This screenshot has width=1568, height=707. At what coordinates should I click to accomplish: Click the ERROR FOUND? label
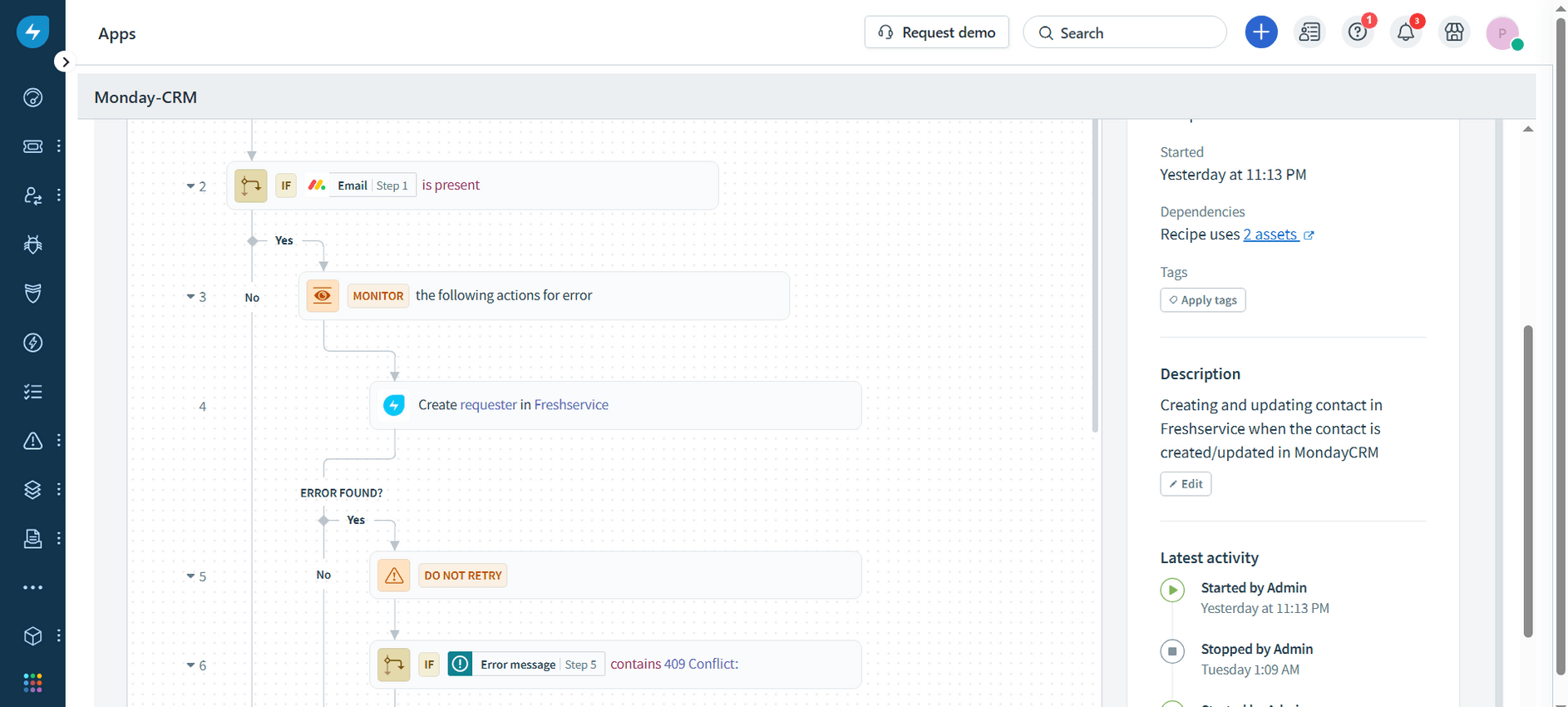click(x=342, y=493)
